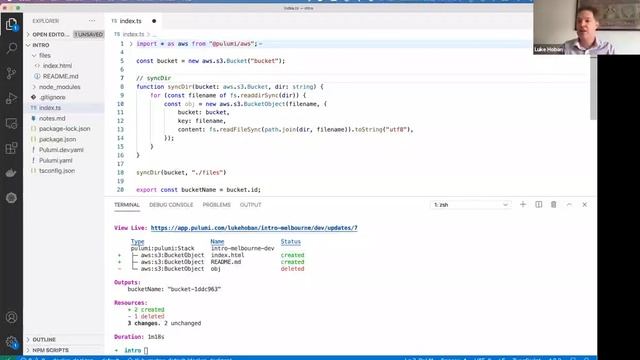Click the 'Duration: 1m18s' line
Image resolution: width=640 pixels, height=360 pixels.
click(139, 337)
